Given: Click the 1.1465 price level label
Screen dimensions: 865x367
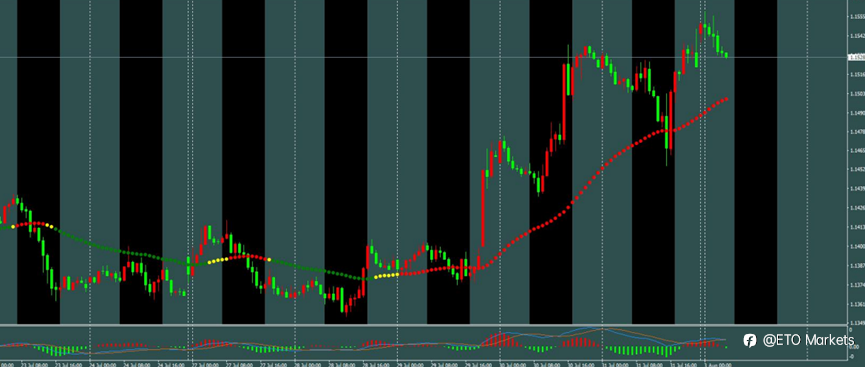Looking at the screenshot, I should point(857,150).
